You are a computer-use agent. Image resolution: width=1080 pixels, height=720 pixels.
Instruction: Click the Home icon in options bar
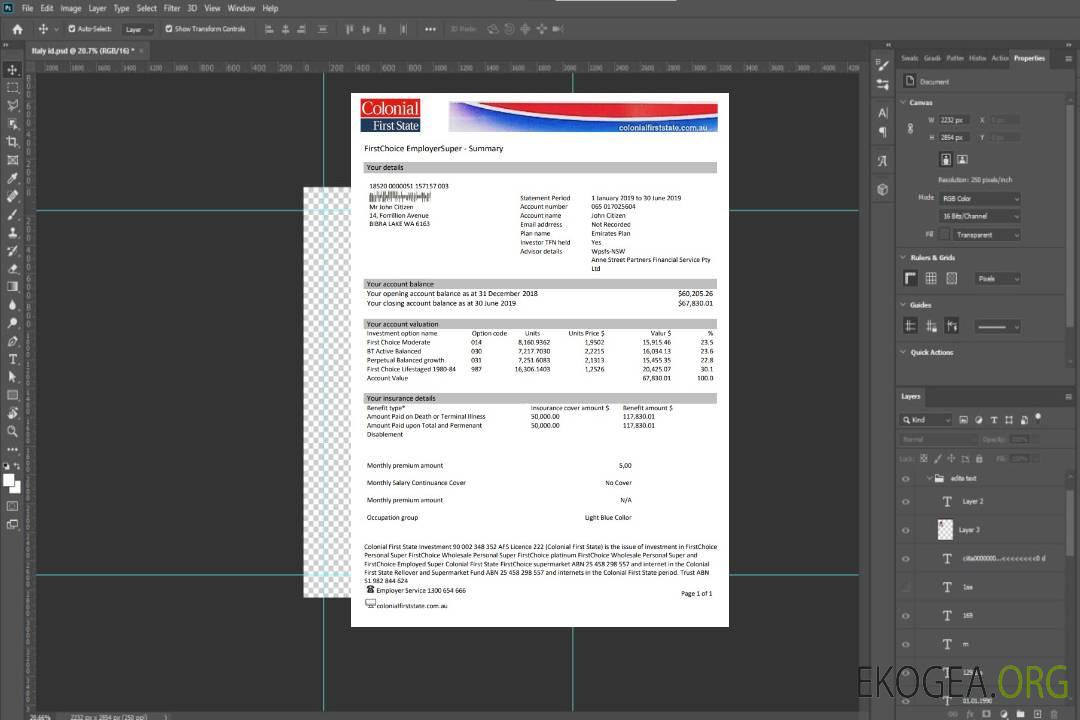pos(17,29)
